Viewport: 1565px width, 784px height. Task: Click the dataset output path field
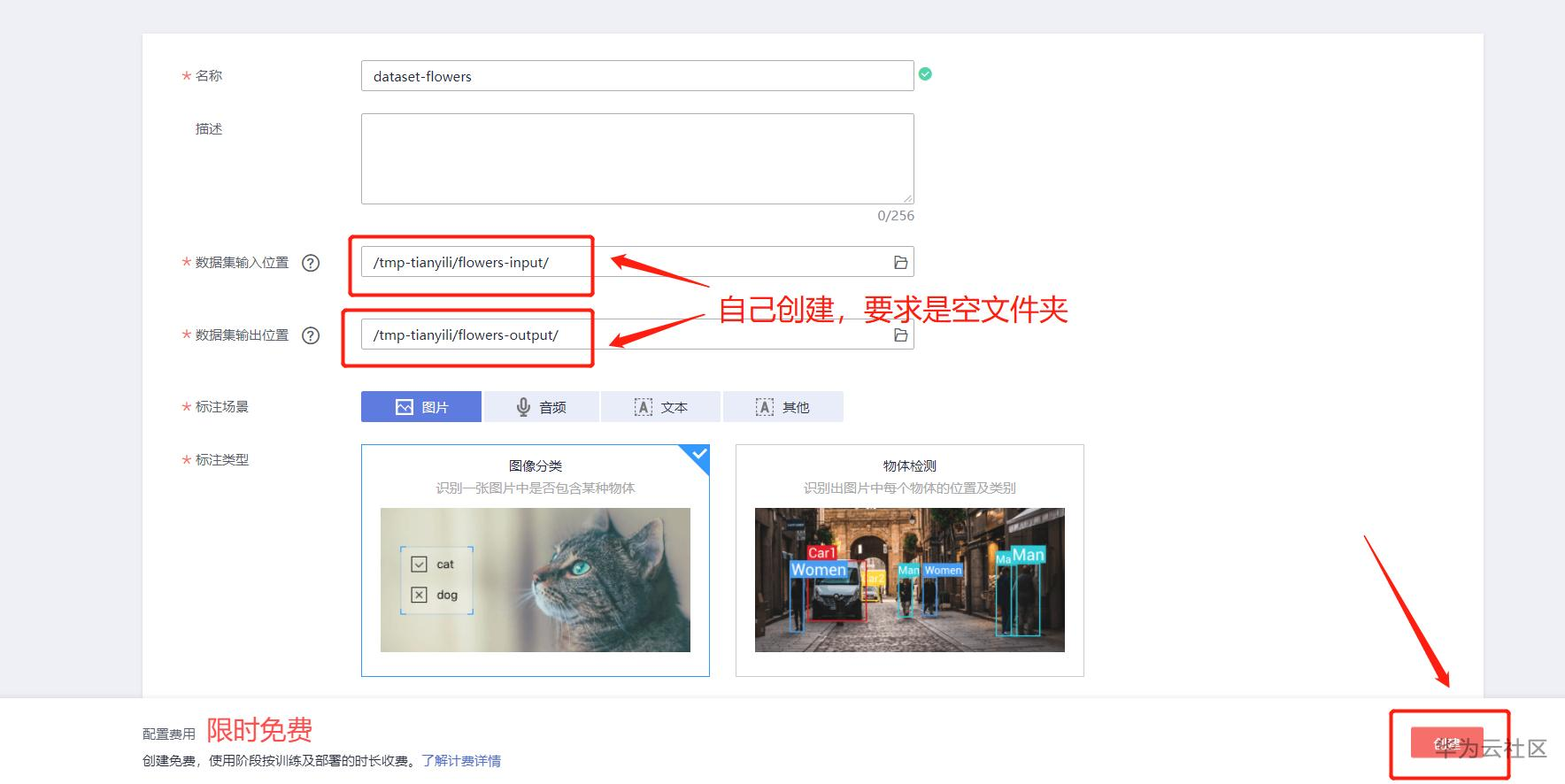click(637, 334)
